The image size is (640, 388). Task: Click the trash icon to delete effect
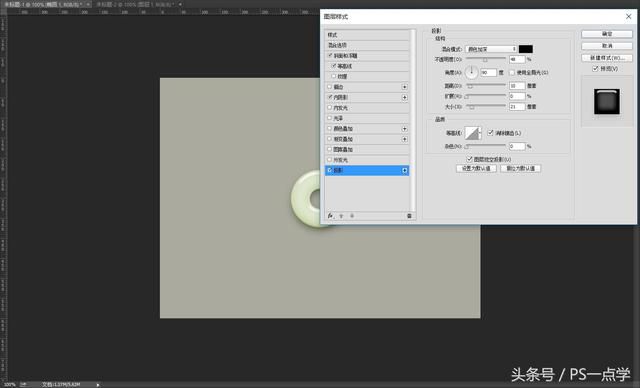409,216
